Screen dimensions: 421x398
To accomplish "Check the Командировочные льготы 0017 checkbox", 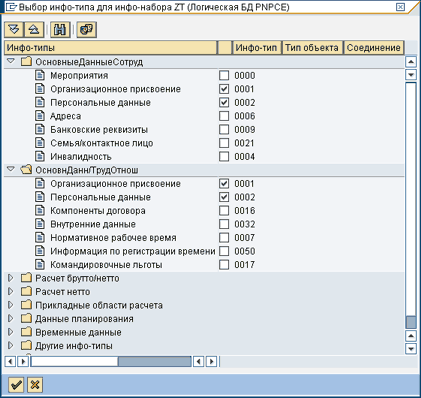I will click(224, 264).
